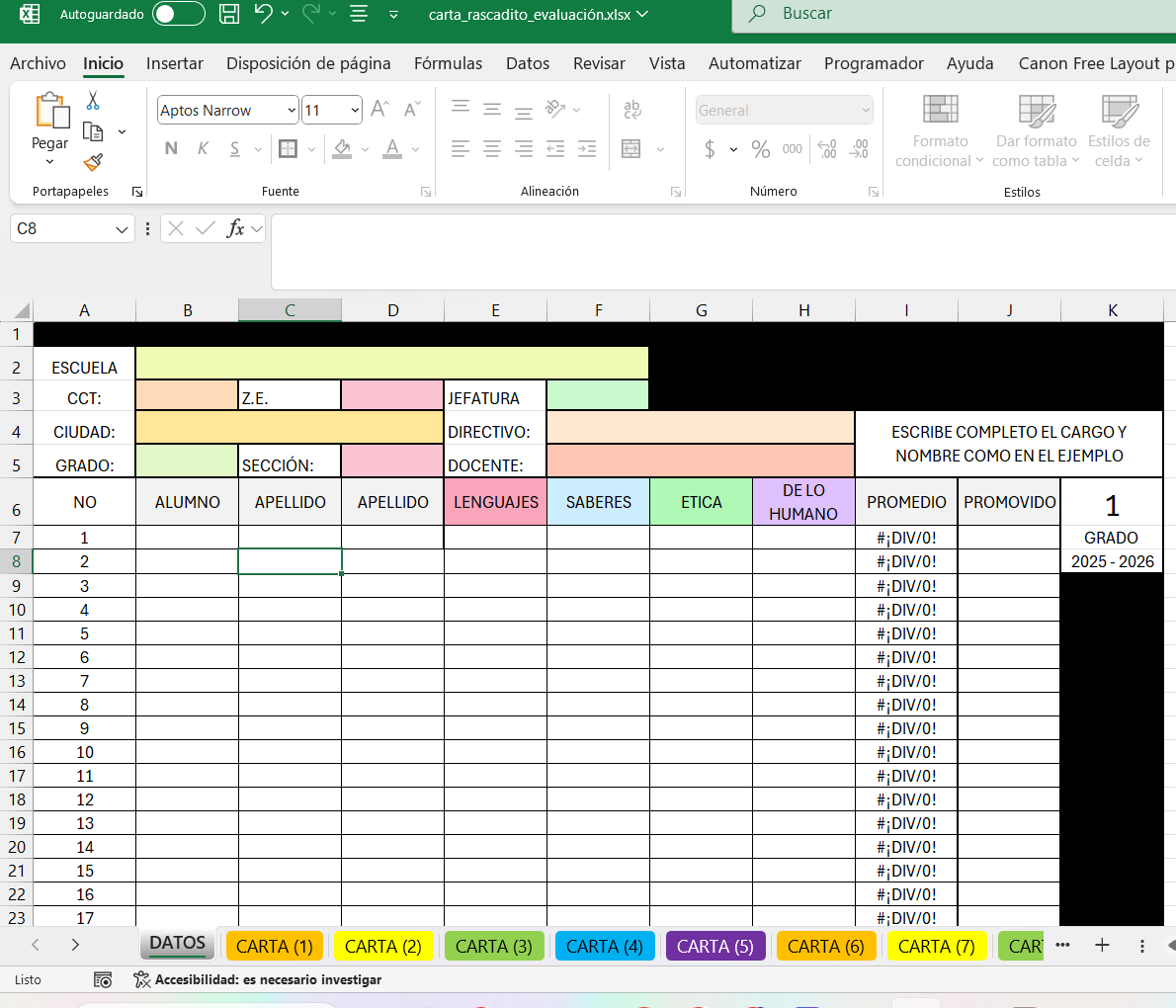Switch to the CARTA (3) sheet tab
The height and width of the screenshot is (1008, 1176).
[x=493, y=947]
